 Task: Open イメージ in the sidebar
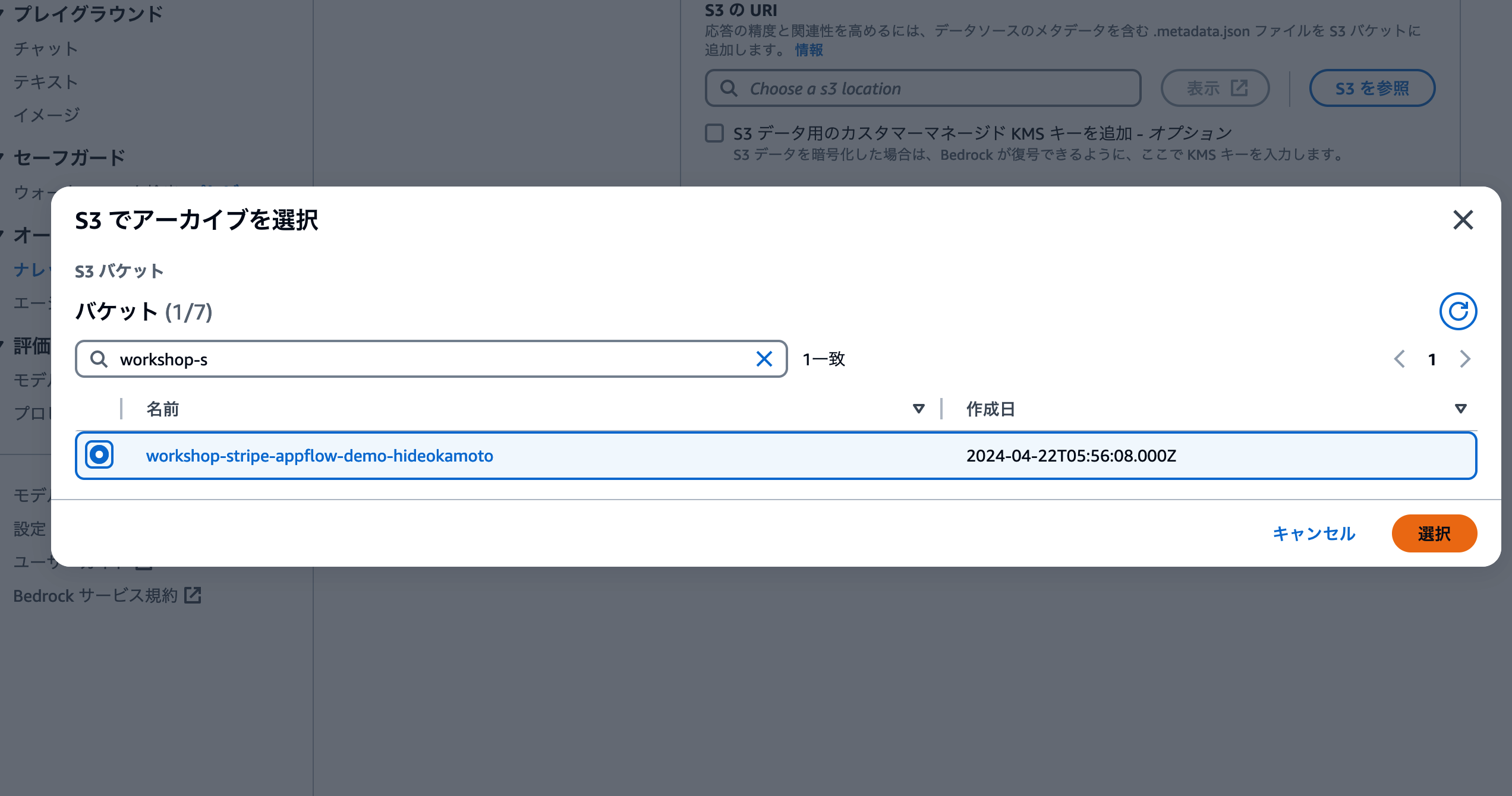pyautogui.click(x=47, y=113)
